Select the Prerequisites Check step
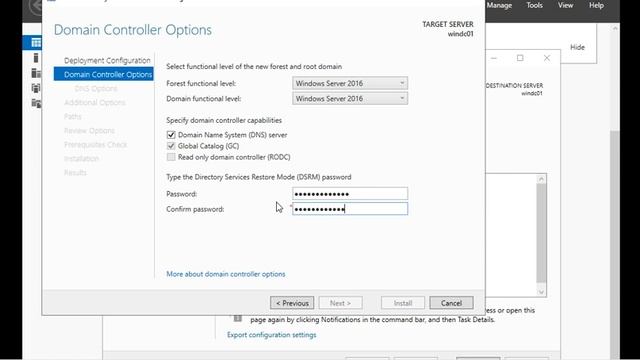 point(96,144)
